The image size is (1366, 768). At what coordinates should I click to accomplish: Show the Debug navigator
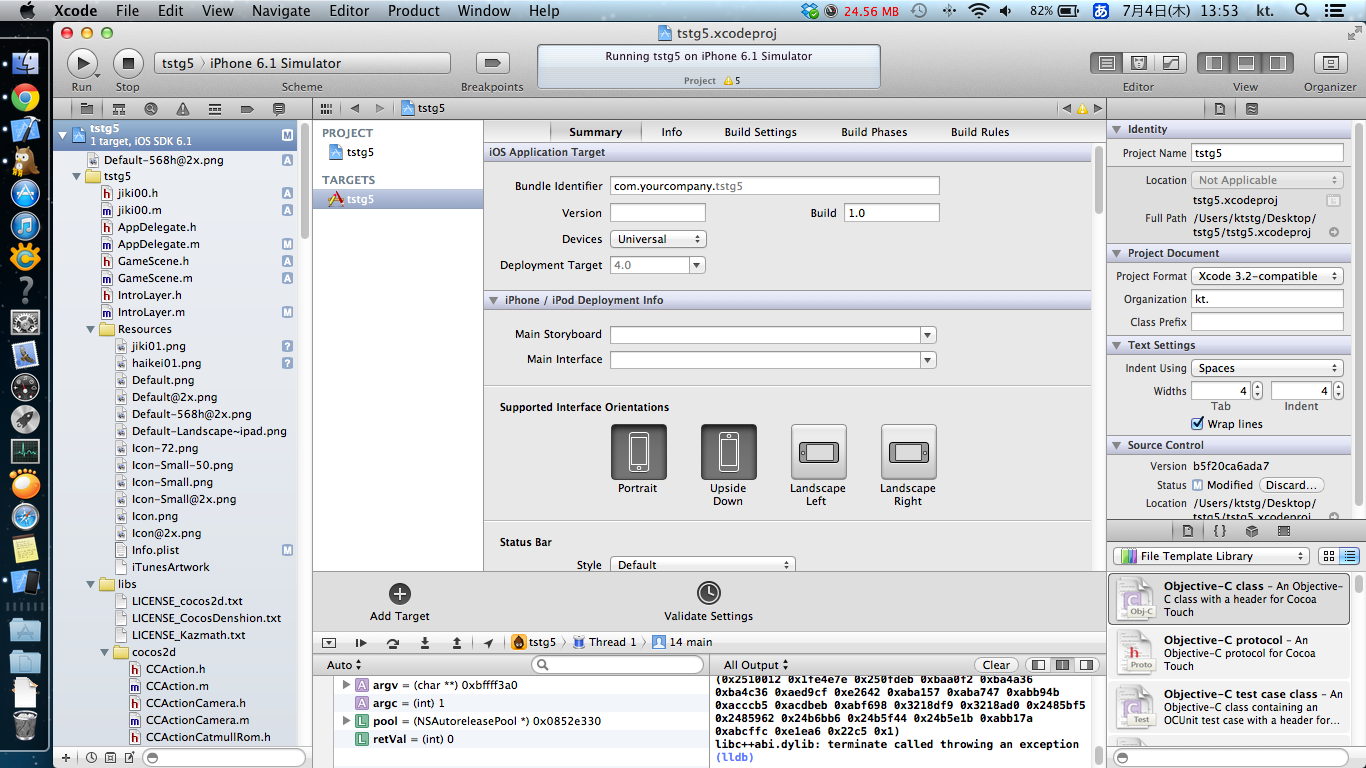pos(215,108)
